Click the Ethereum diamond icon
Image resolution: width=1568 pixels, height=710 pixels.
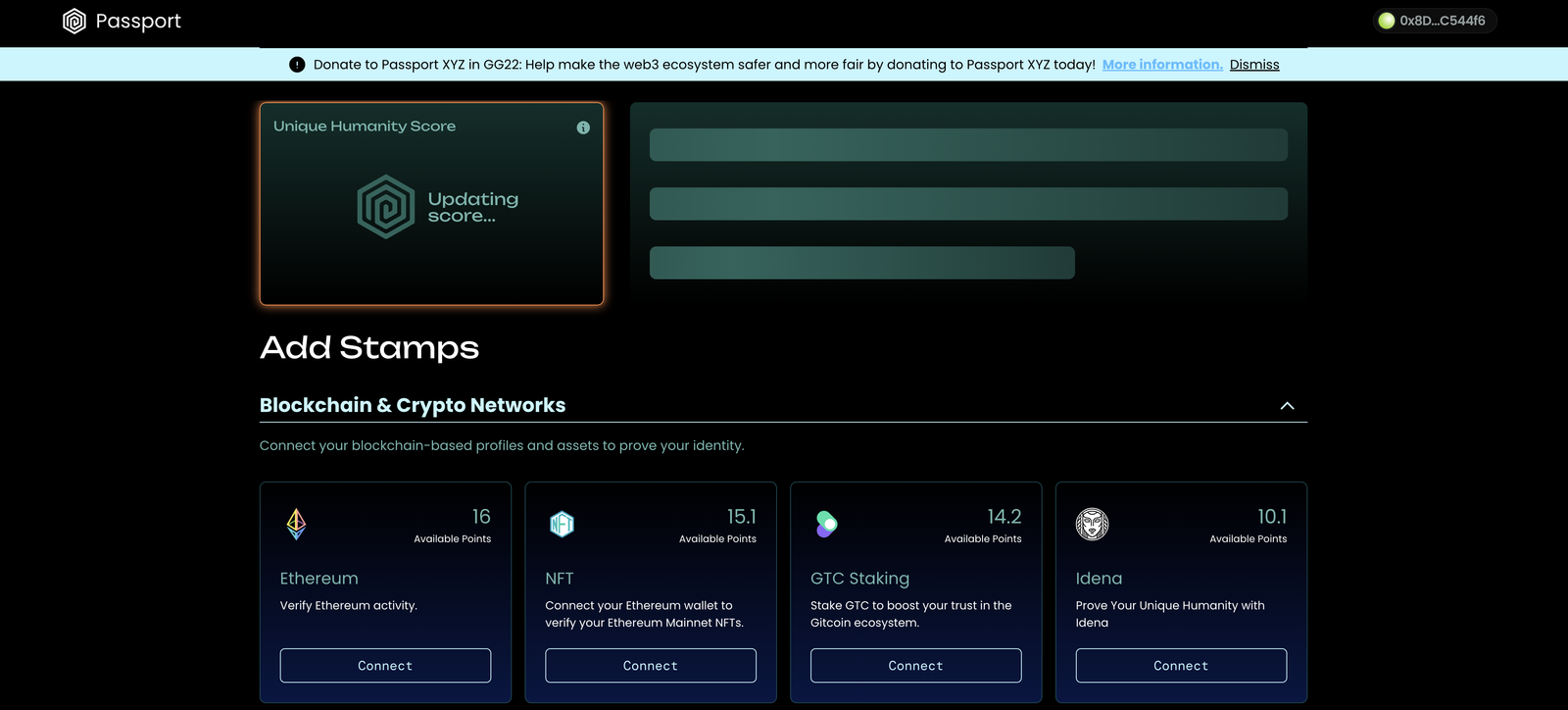tap(296, 524)
